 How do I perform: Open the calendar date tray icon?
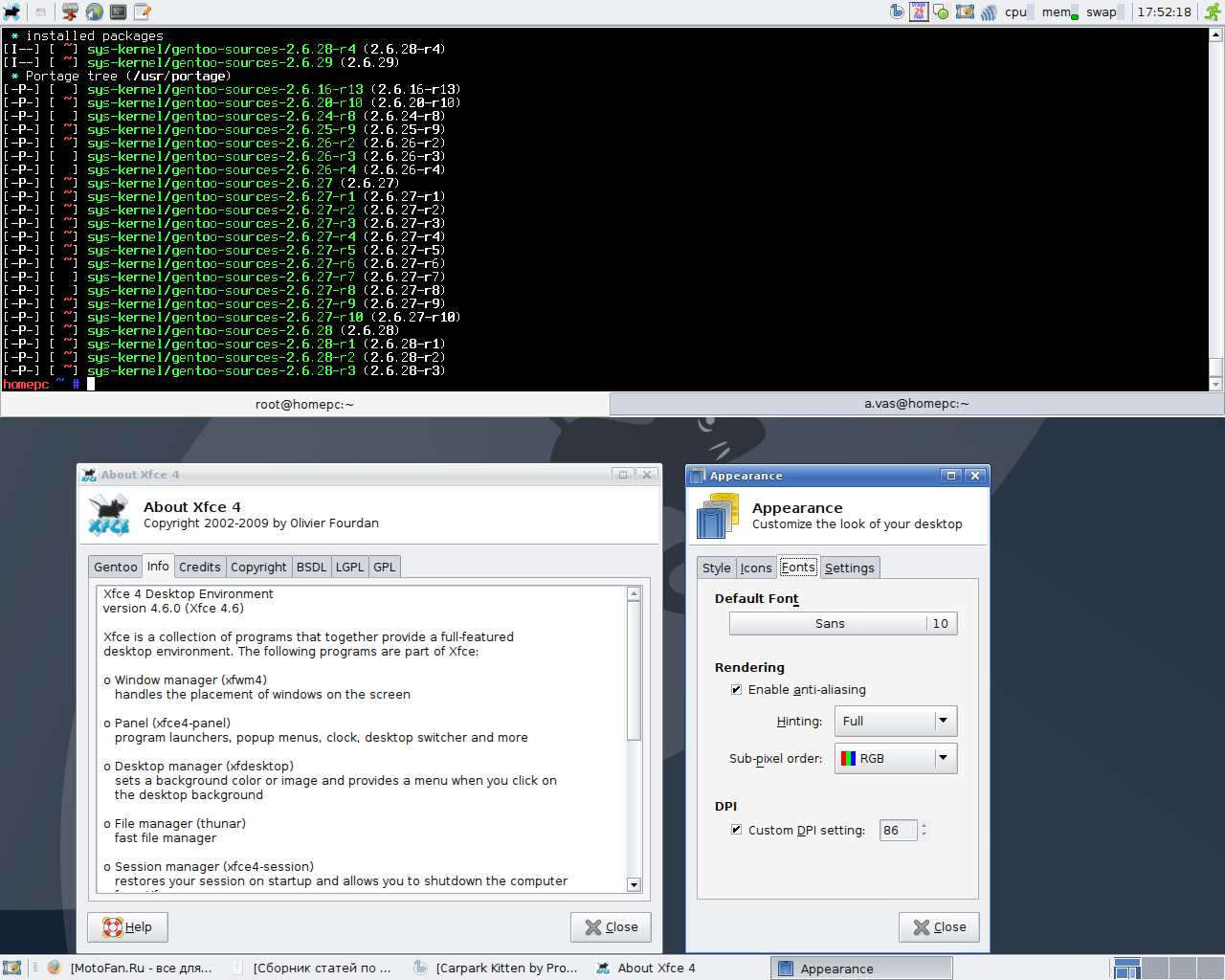[x=919, y=11]
